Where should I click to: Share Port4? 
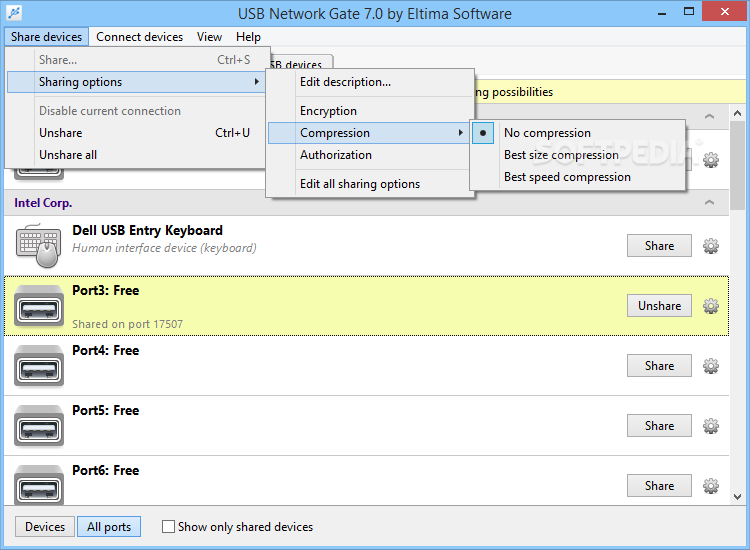[x=659, y=366]
